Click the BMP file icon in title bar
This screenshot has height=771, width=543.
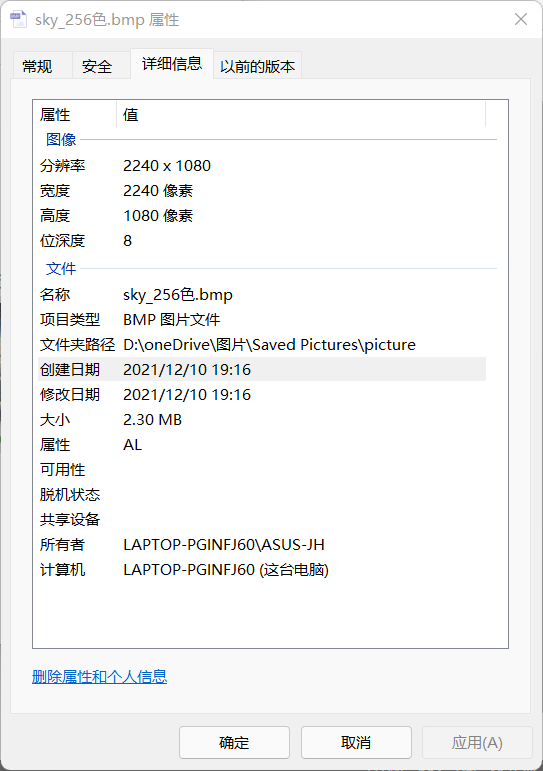(x=18, y=19)
